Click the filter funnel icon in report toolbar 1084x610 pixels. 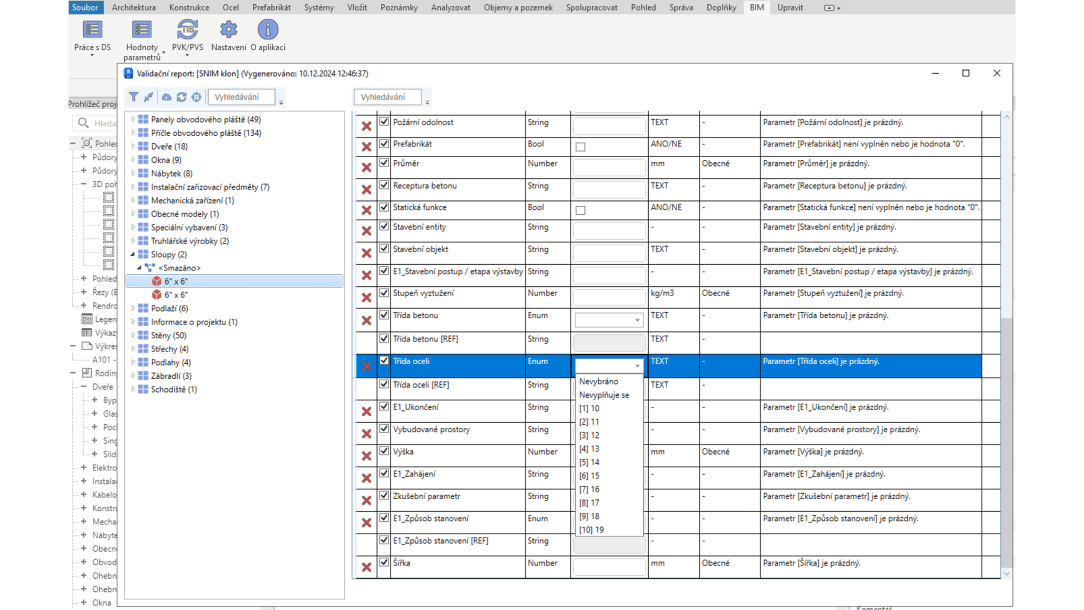(x=133, y=97)
